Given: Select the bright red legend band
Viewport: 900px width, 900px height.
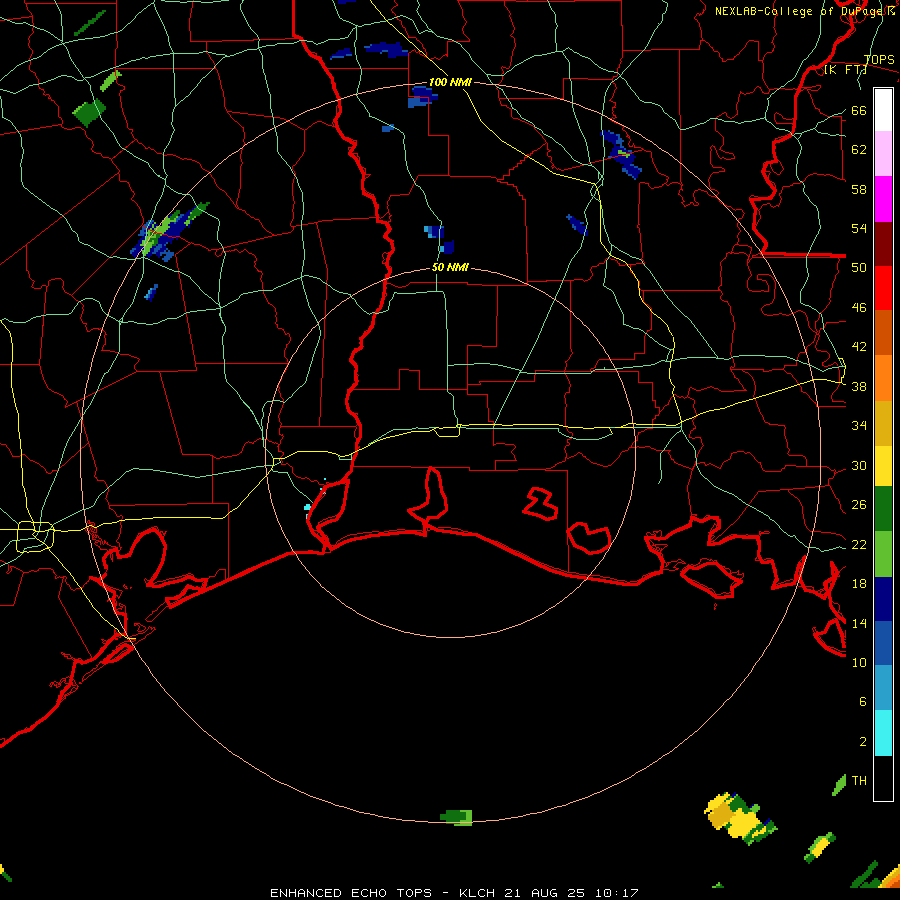Looking at the screenshot, I should [x=883, y=288].
